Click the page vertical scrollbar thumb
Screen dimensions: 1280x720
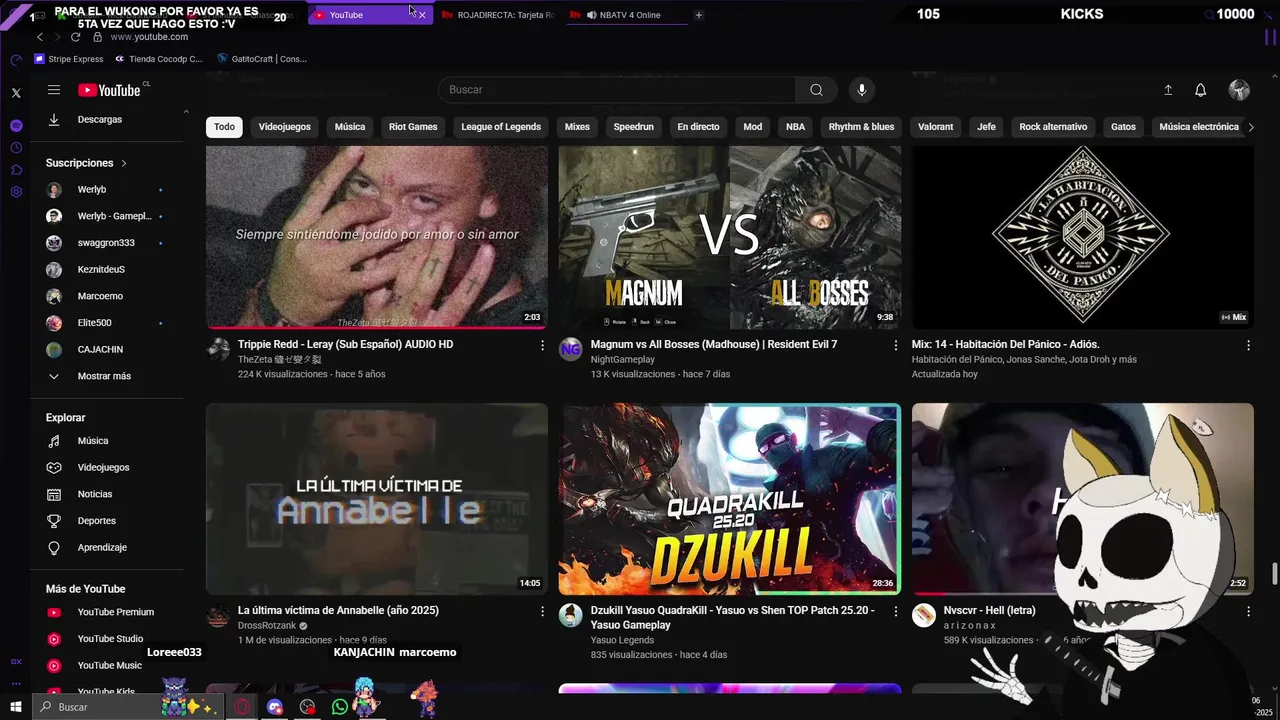[1274, 575]
